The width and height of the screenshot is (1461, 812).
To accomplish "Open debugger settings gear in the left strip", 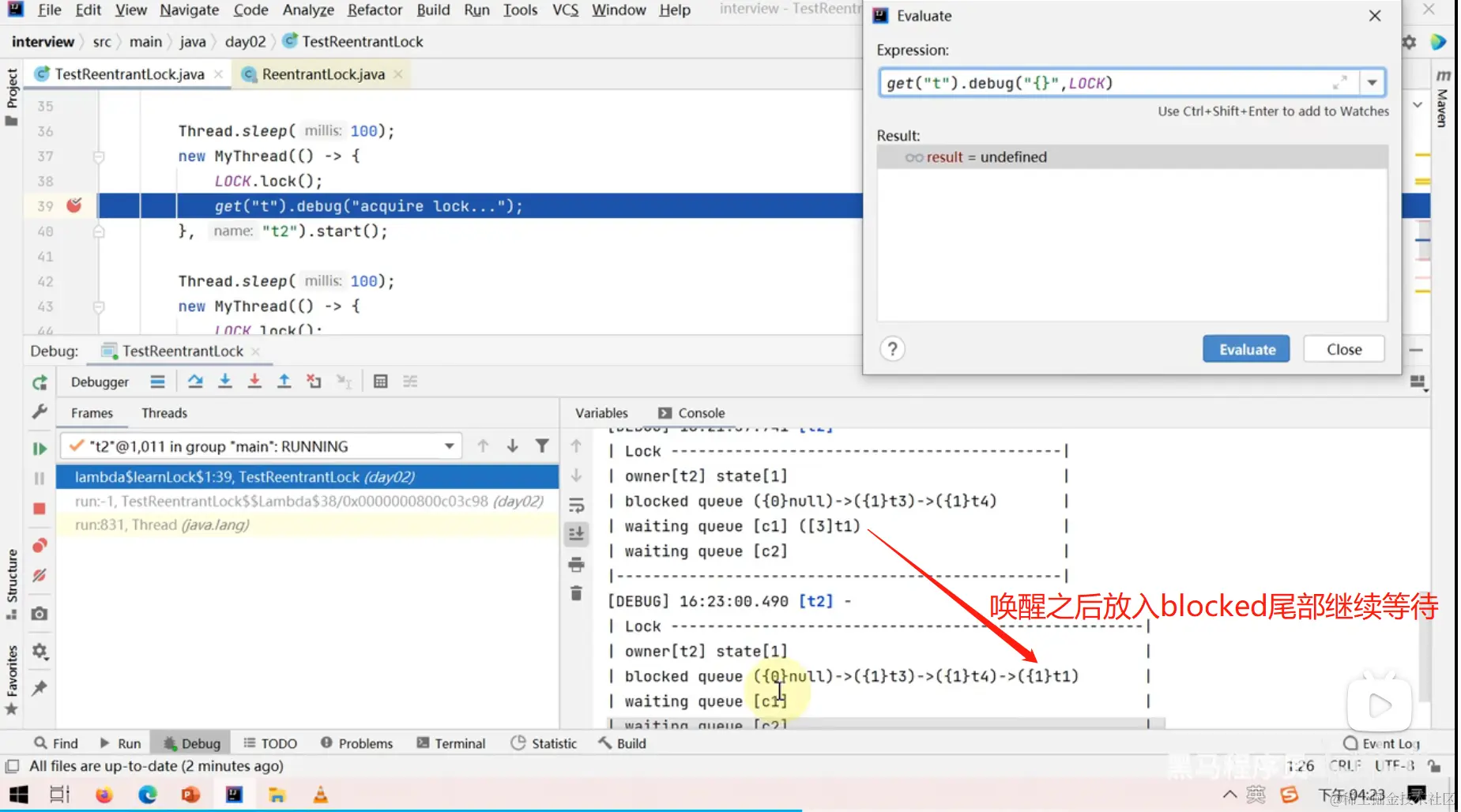I will tap(40, 651).
